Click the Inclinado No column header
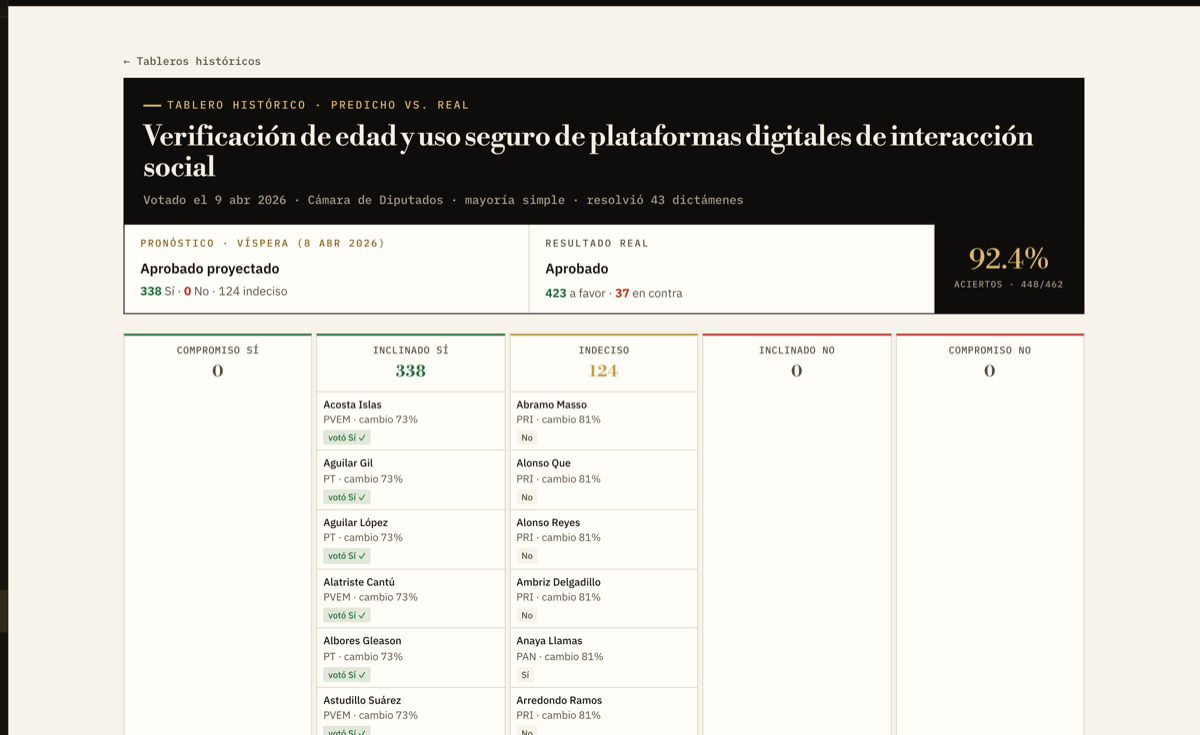Image resolution: width=1200 pixels, height=735 pixels. click(x=796, y=362)
